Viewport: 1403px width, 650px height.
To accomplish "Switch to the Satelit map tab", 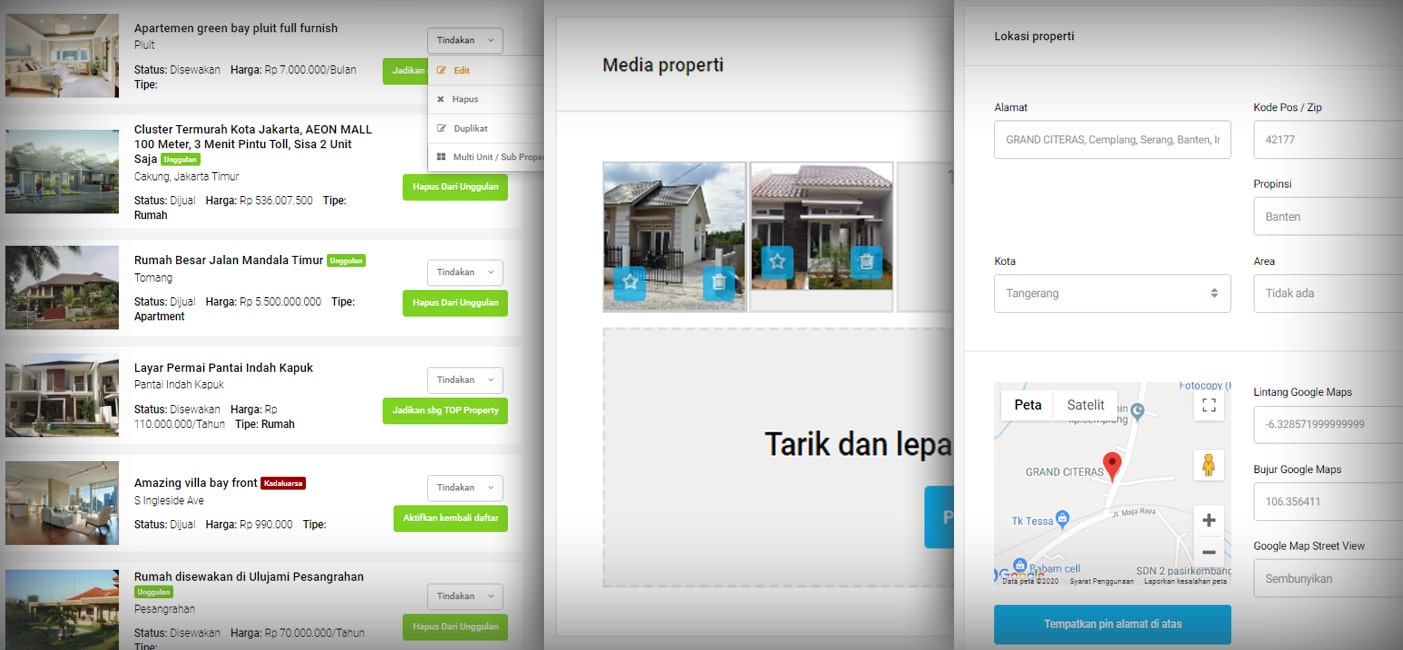I will [1085, 404].
